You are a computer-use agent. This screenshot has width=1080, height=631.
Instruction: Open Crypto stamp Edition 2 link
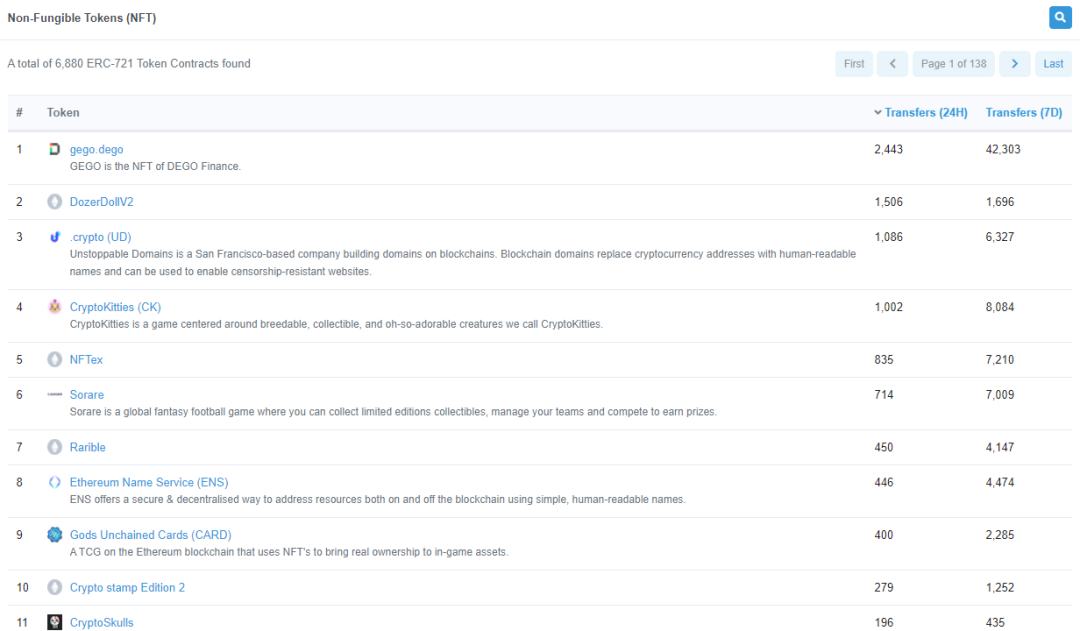pyautogui.click(x=127, y=588)
